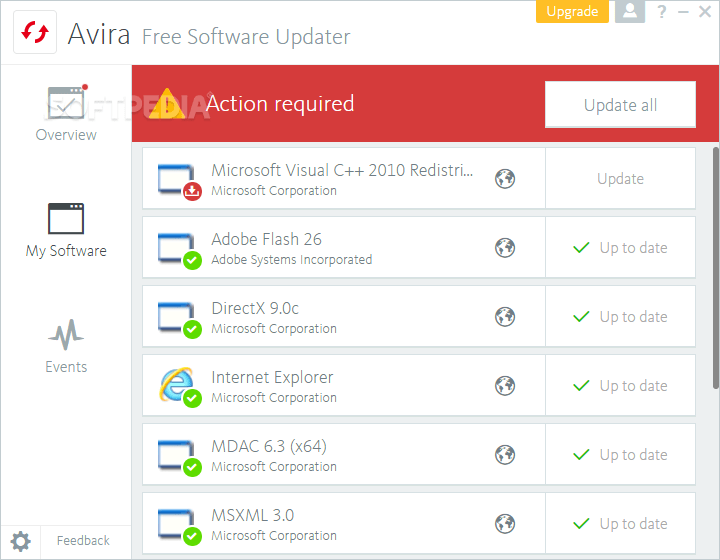Click the Events pulse icon
The image size is (720, 560).
coord(66,334)
